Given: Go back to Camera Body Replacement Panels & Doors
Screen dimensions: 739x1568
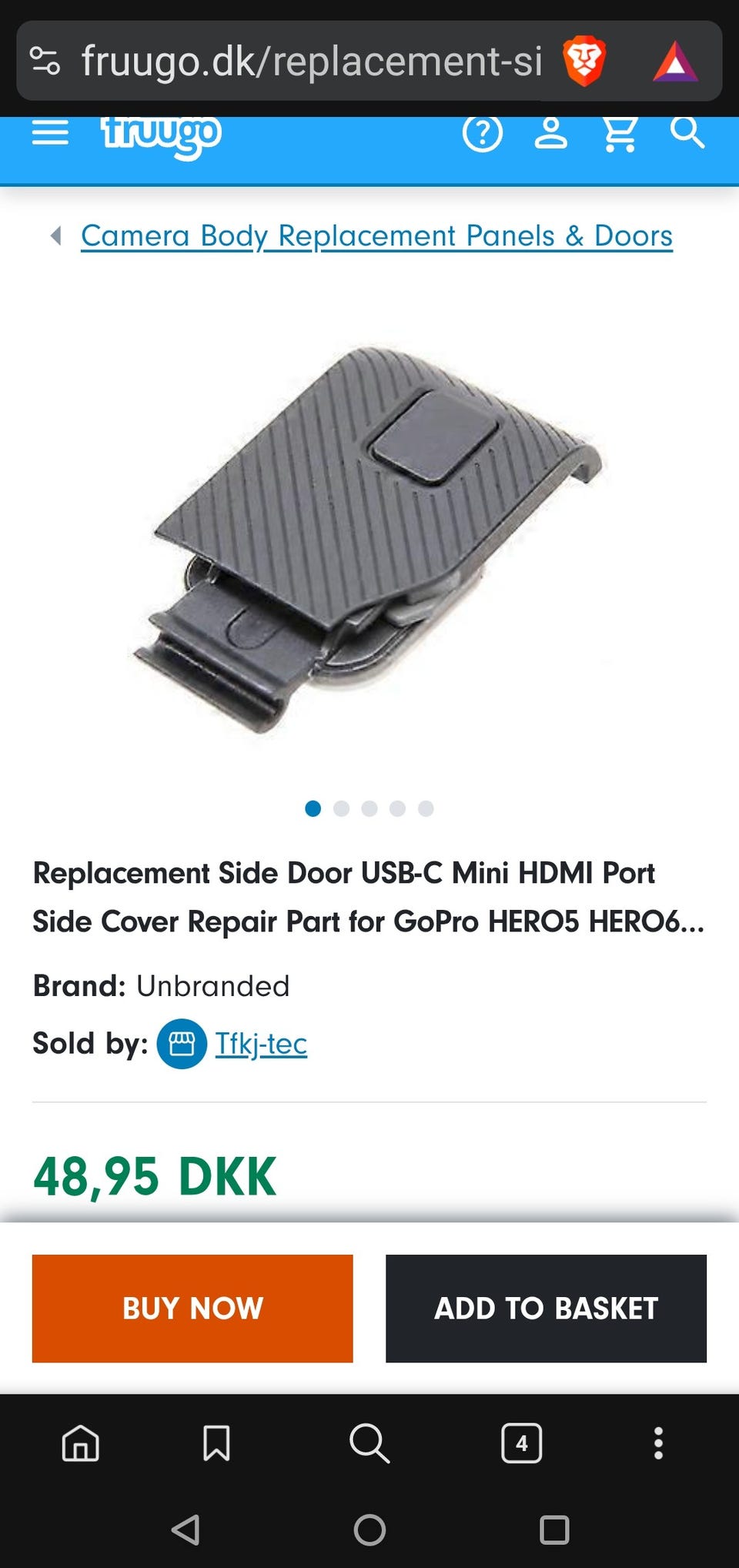Looking at the screenshot, I should tap(376, 236).
